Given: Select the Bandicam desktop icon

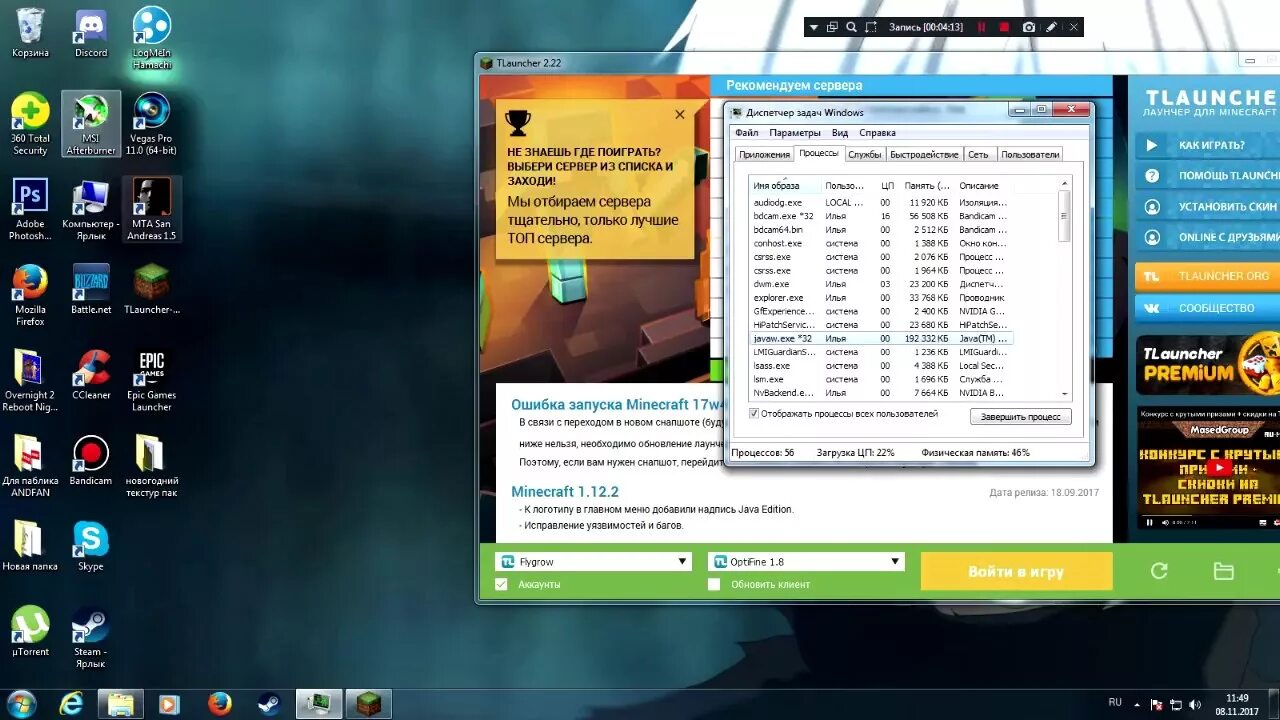Looking at the screenshot, I should coord(91,460).
